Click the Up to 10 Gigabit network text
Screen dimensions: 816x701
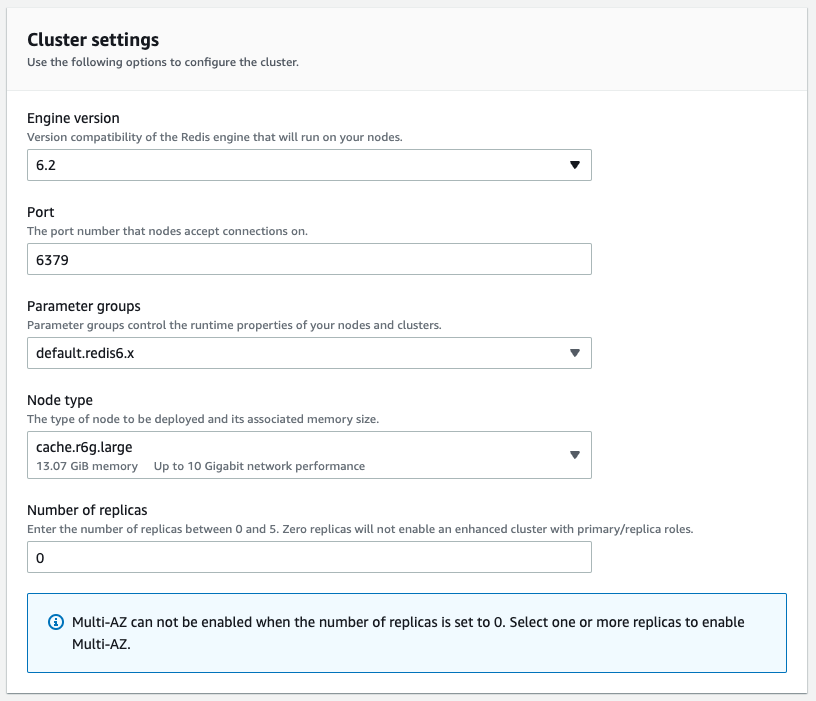point(259,466)
